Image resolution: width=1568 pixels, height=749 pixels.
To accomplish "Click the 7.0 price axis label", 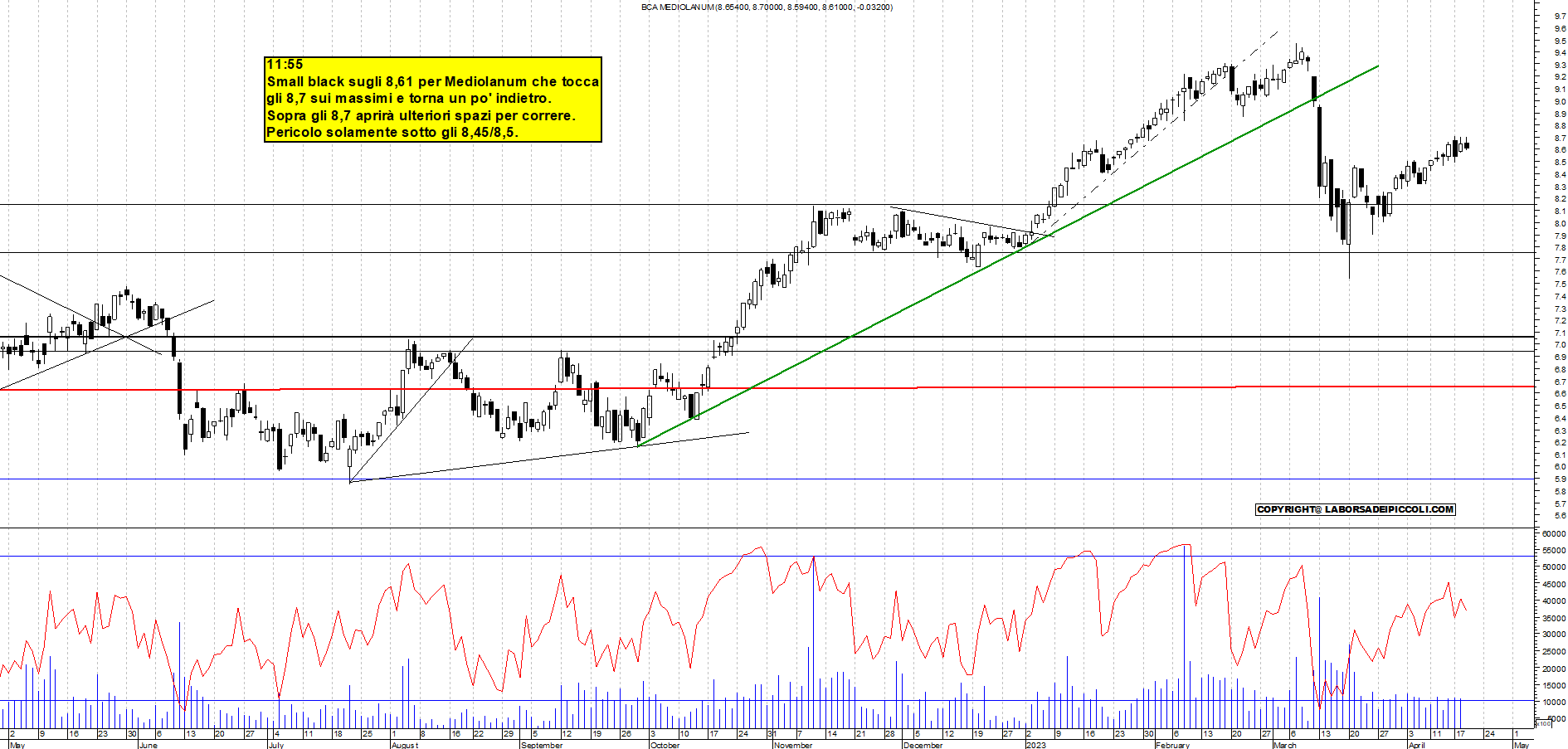I will 1561,344.
